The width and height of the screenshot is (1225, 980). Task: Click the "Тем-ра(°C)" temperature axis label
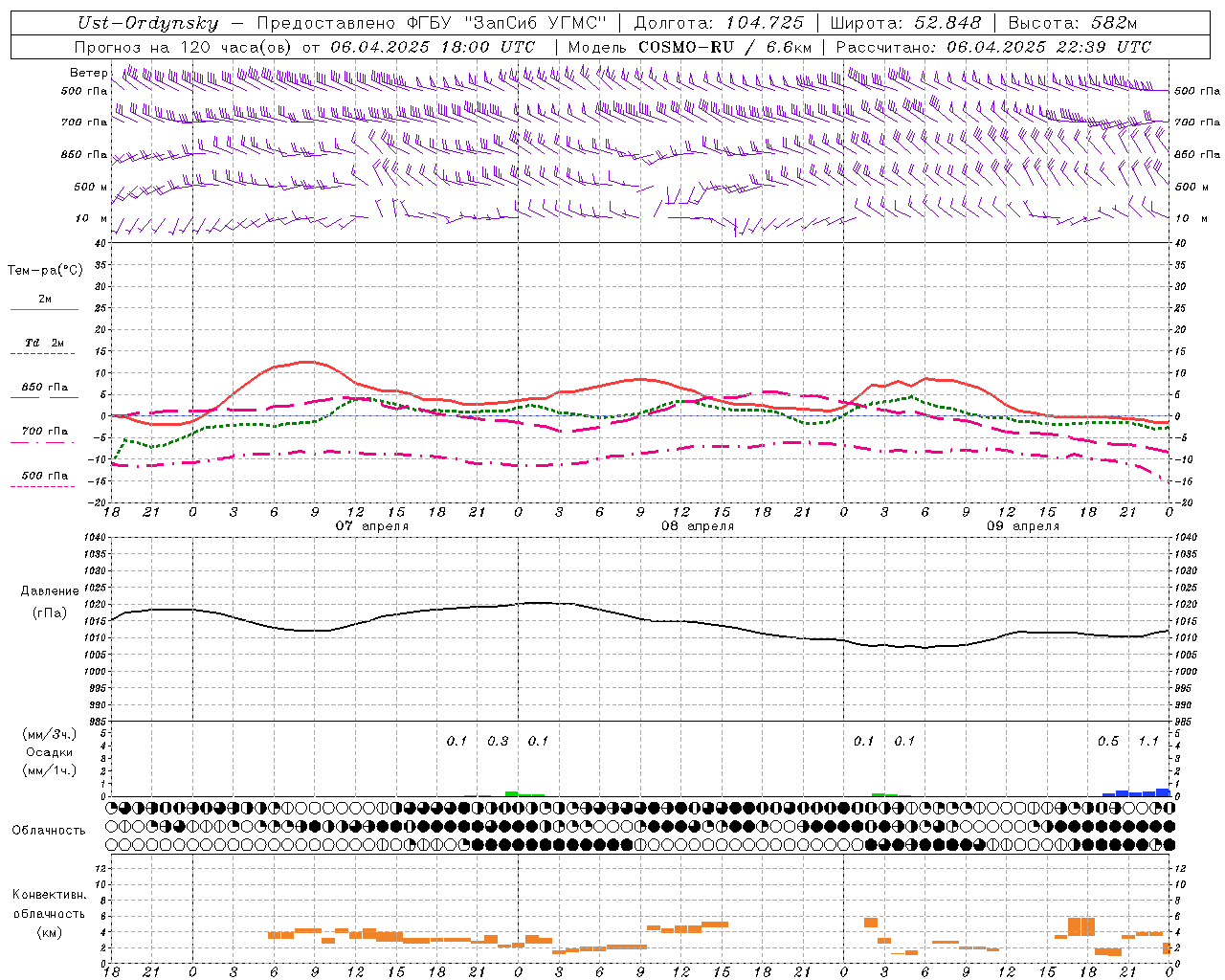coord(45,271)
